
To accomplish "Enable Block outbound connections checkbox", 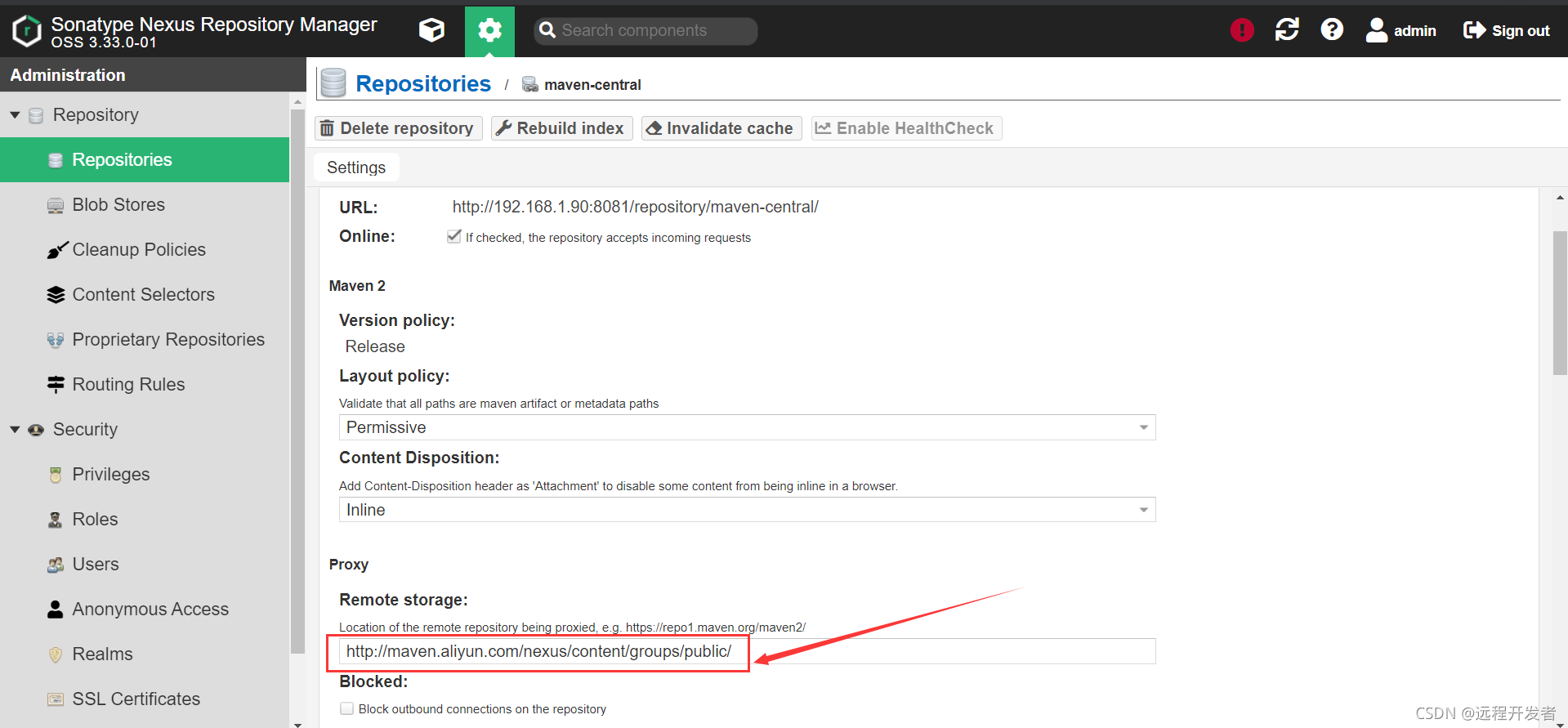I will (x=347, y=708).
